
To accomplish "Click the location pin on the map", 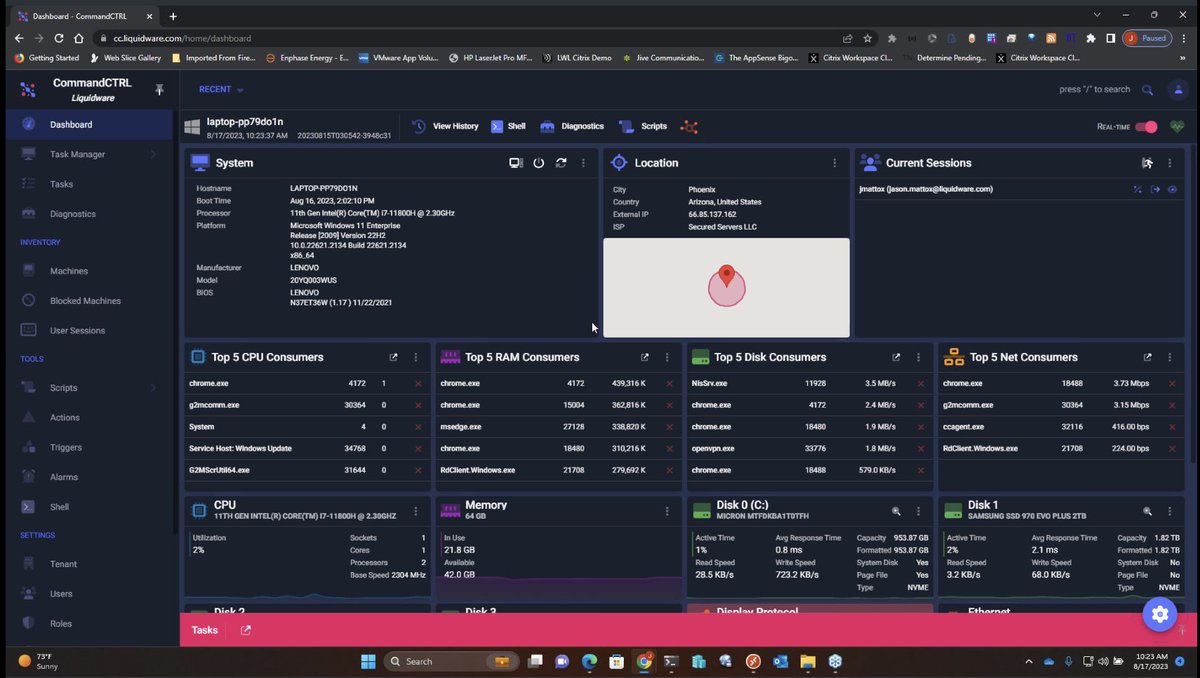I will pos(727,277).
